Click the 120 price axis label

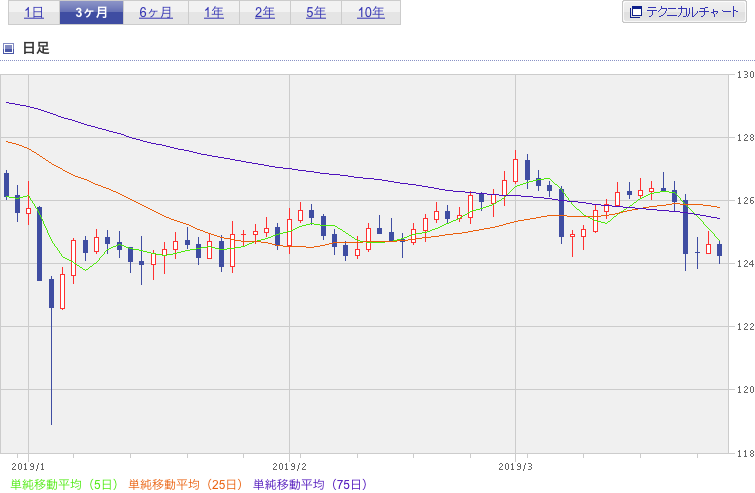pos(746,390)
